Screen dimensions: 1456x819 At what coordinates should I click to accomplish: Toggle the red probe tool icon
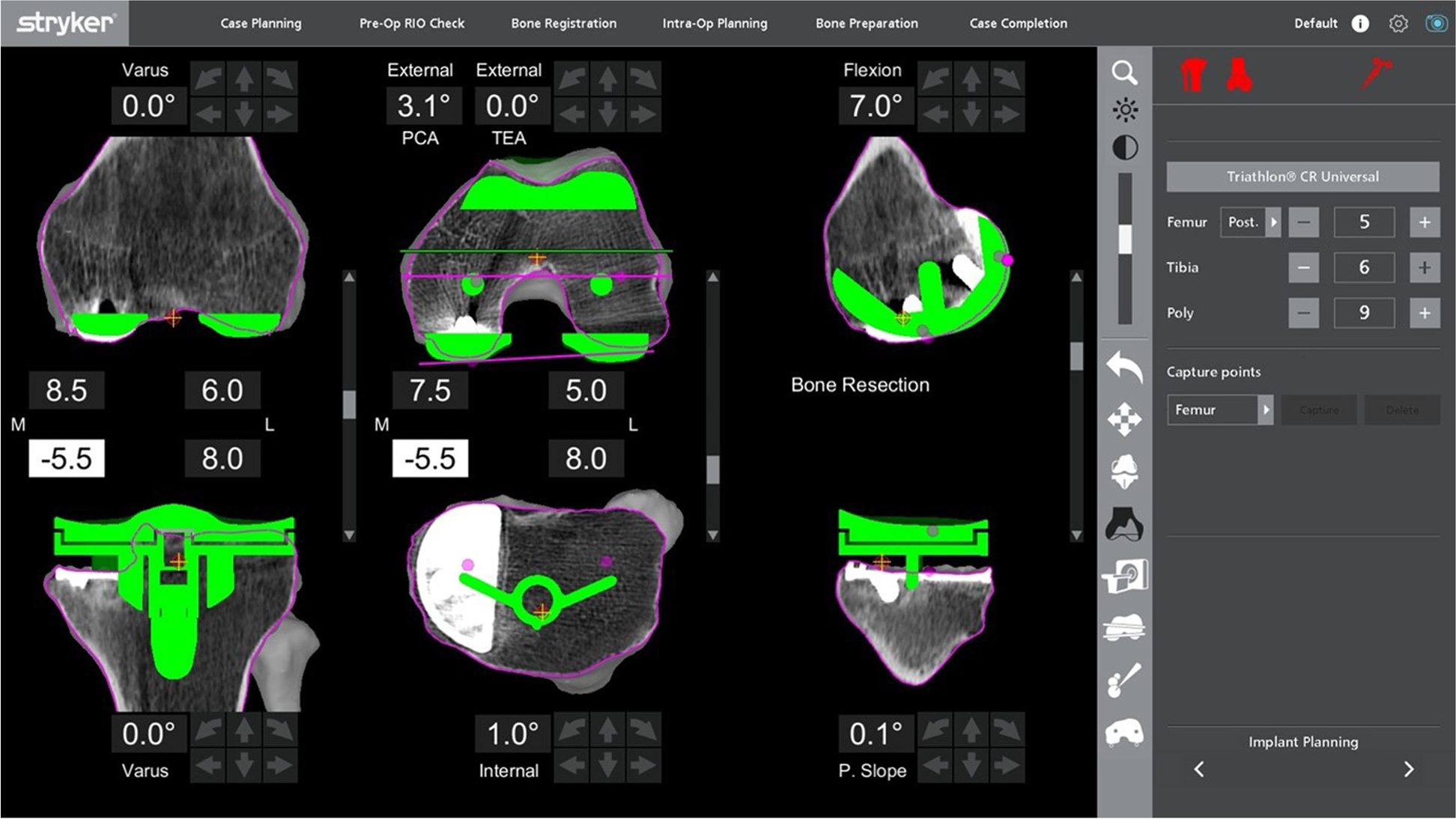1376,75
